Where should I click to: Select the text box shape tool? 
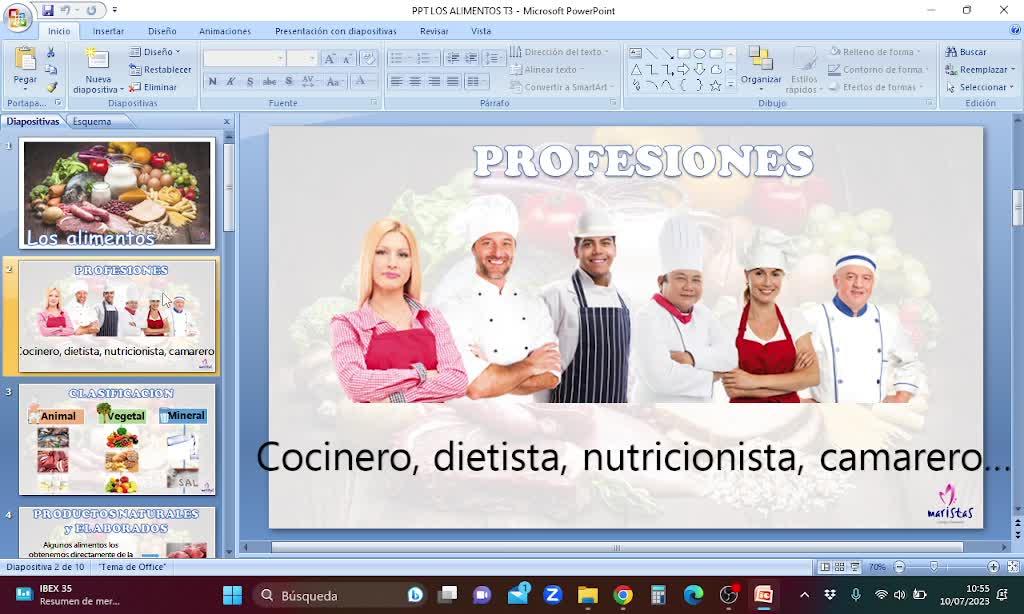click(x=635, y=53)
